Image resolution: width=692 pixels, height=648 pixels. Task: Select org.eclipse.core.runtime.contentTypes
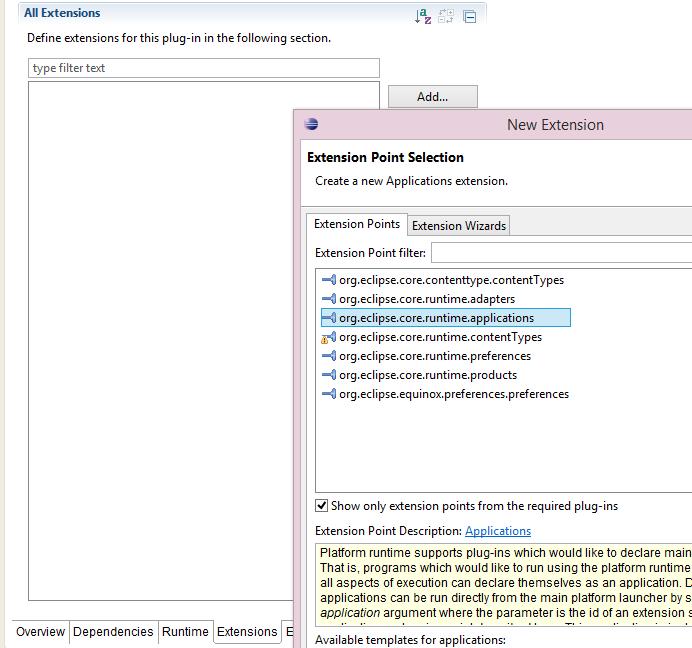click(440, 337)
